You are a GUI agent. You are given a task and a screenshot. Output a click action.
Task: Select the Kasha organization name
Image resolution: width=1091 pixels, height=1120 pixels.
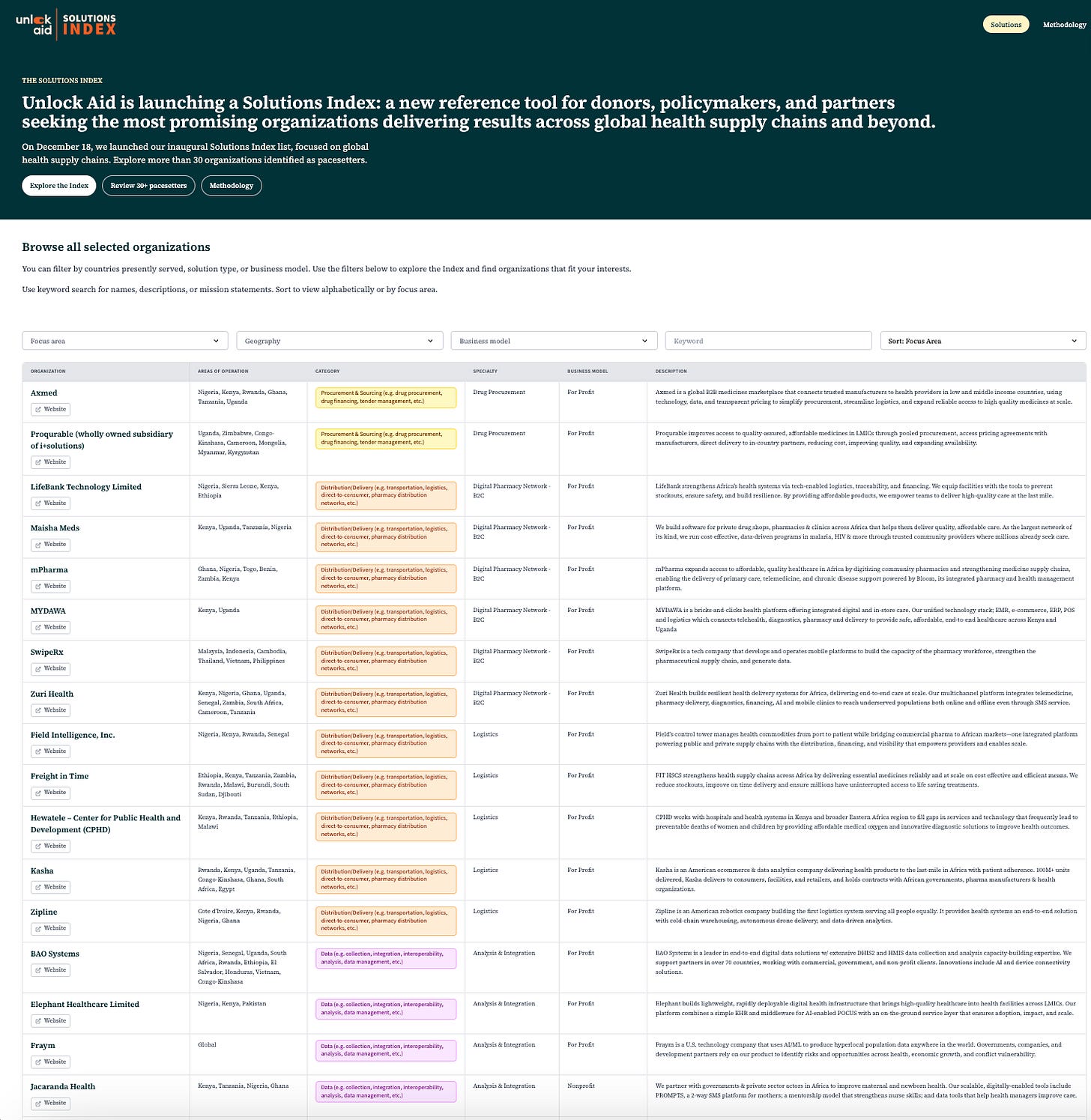pyautogui.click(x=42, y=871)
